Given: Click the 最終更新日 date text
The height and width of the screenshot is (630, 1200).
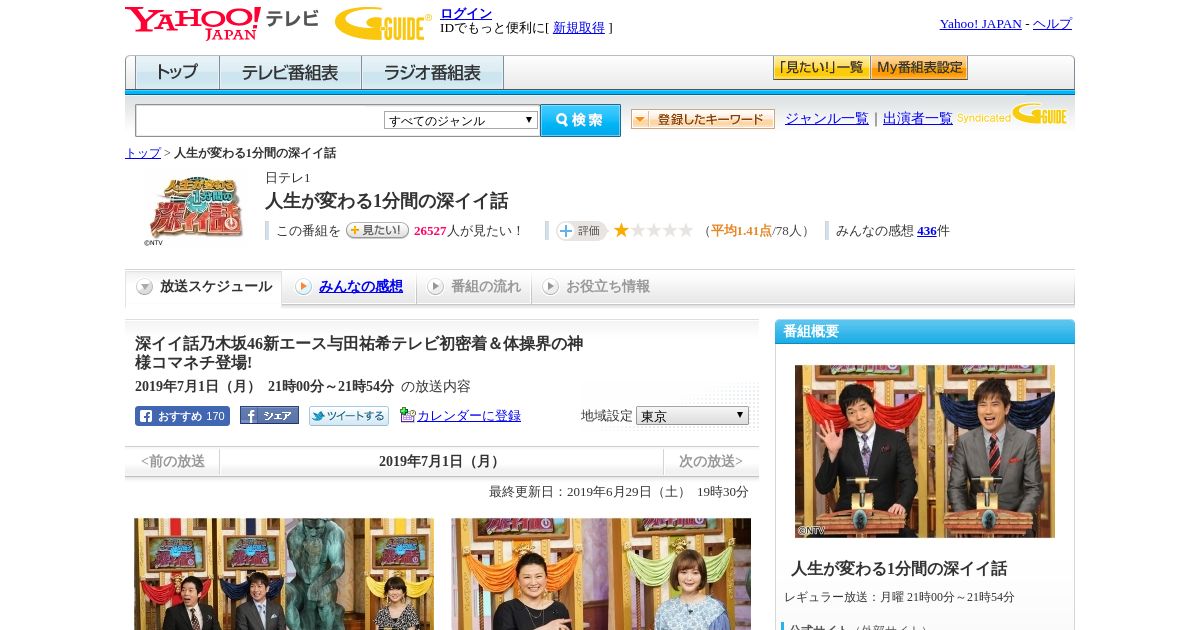Looking at the screenshot, I should point(619,492).
